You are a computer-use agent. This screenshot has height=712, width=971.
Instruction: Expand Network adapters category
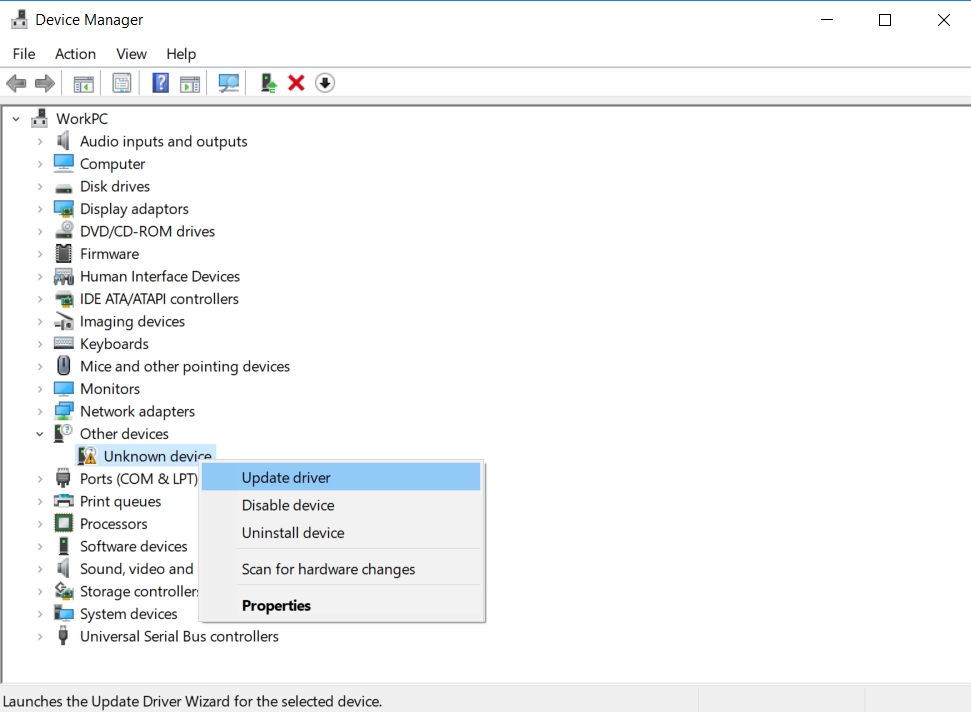pos(40,411)
